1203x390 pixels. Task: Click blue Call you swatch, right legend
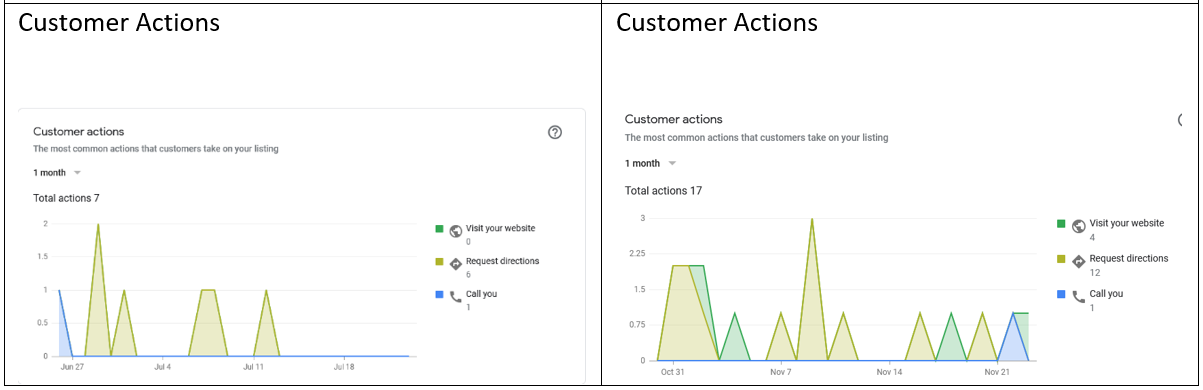pyautogui.click(x=1061, y=294)
